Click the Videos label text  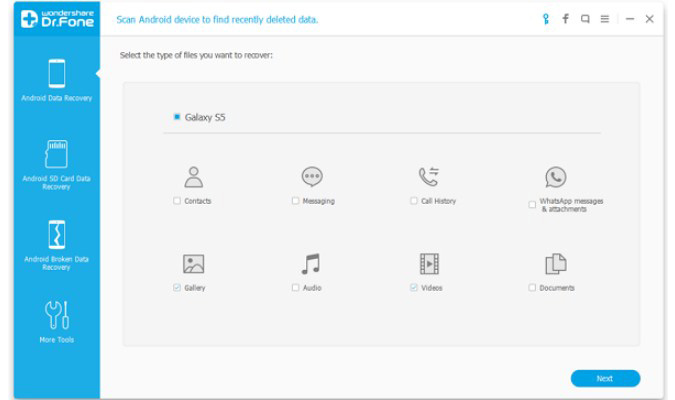click(x=432, y=288)
